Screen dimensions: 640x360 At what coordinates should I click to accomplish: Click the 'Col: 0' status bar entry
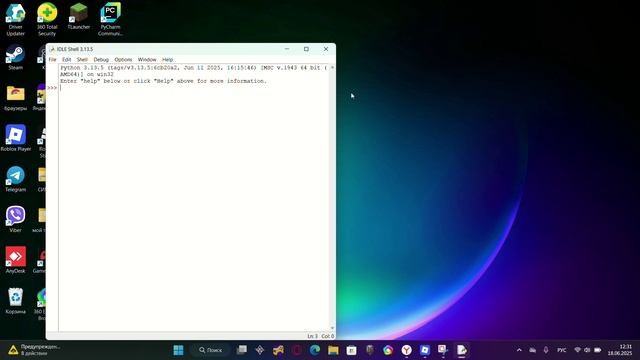(x=327, y=336)
